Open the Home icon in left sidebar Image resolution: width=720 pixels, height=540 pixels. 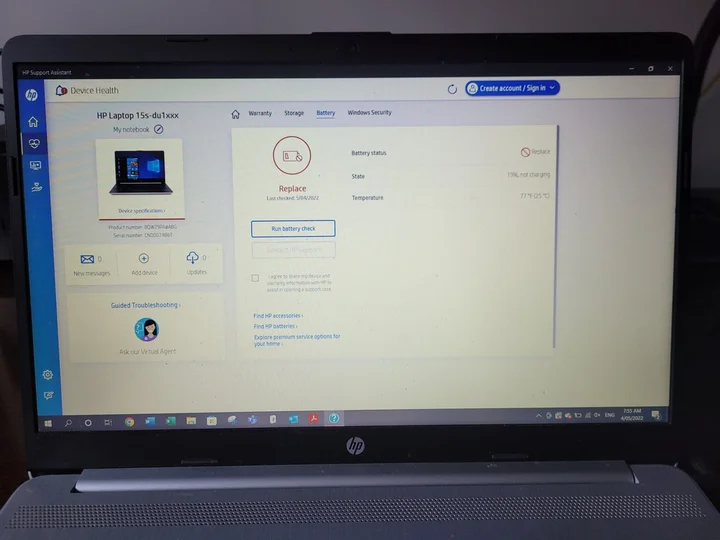pyautogui.click(x=33, y=121)
